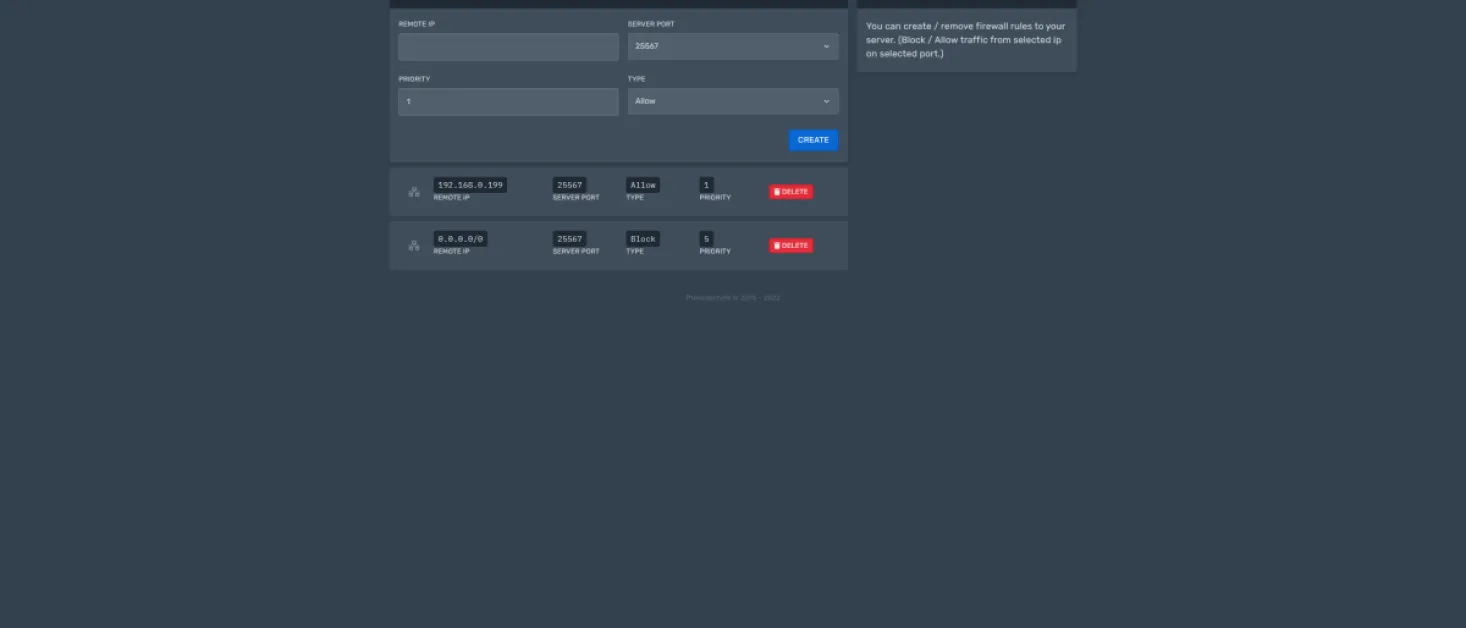Focus the Remote IP input field
The image size is (1466, 628).
tap(508, 46)
